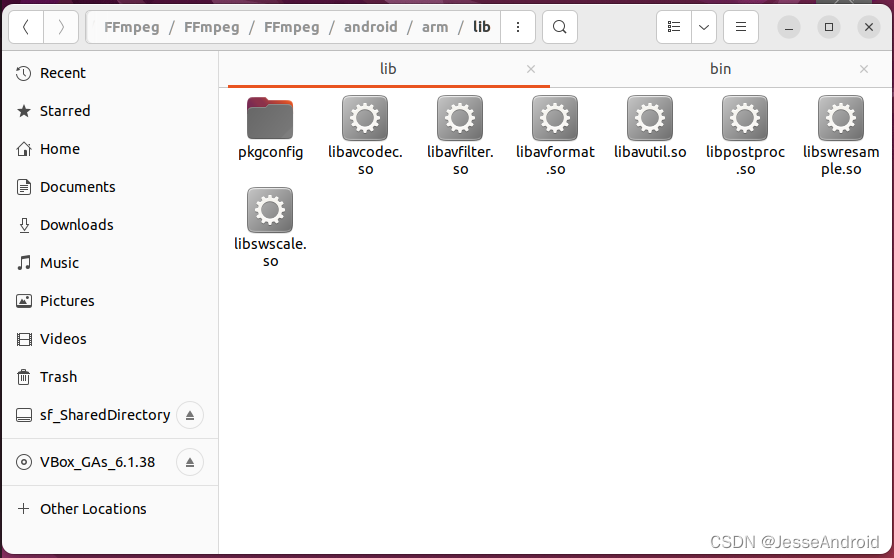Click the libswscale.so file name
The height and width of the screenshot is (558, 894).
coord(270,252)
